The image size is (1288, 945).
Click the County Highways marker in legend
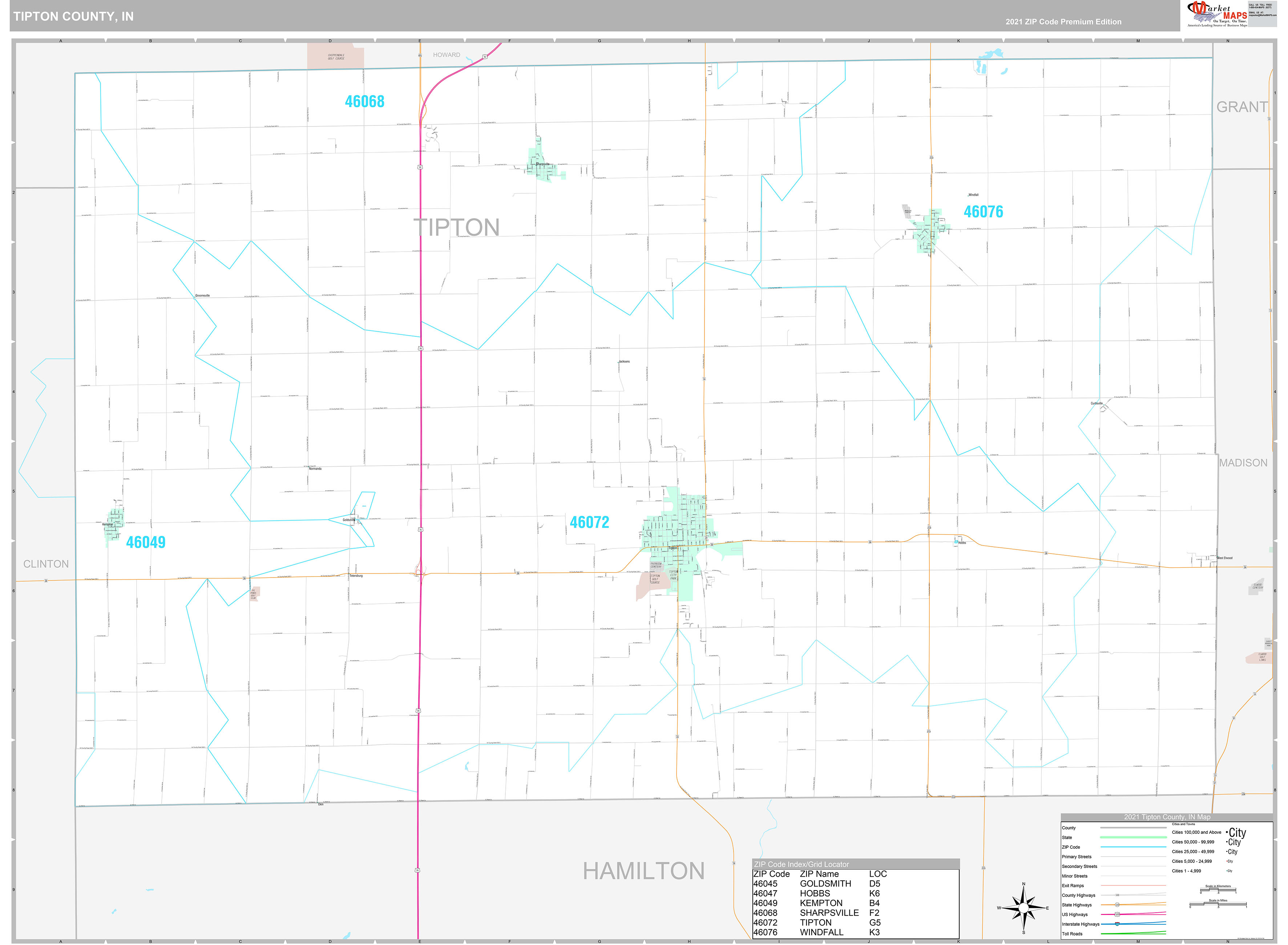click(1117, 895)
